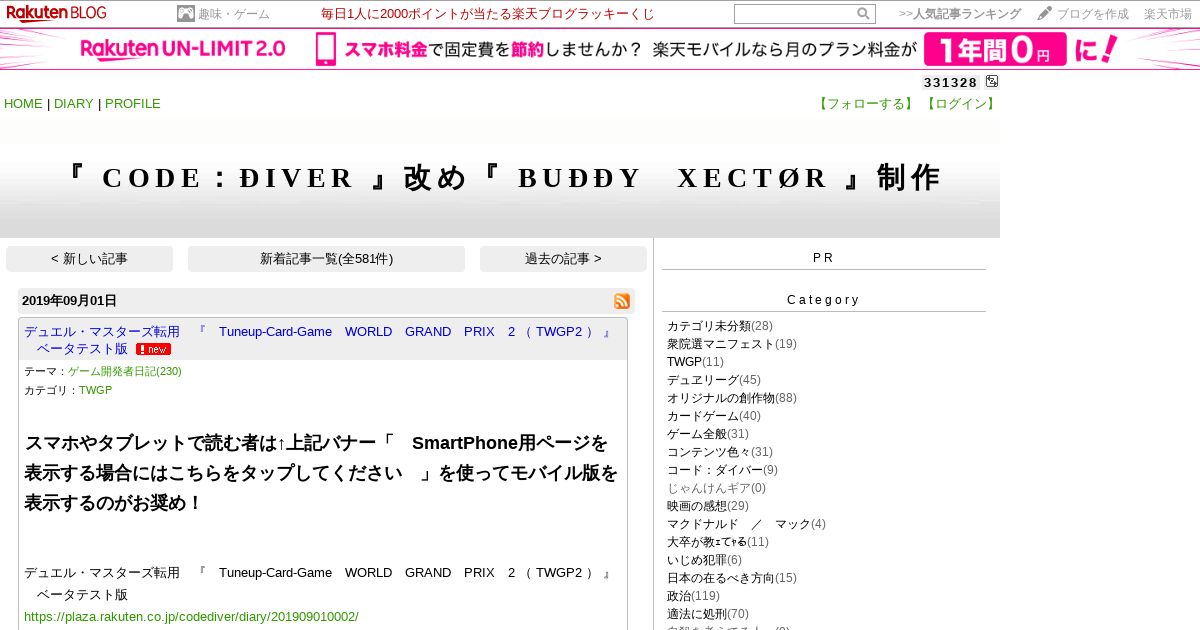Click the access counter icon beside 331328

tap(991, 81)
